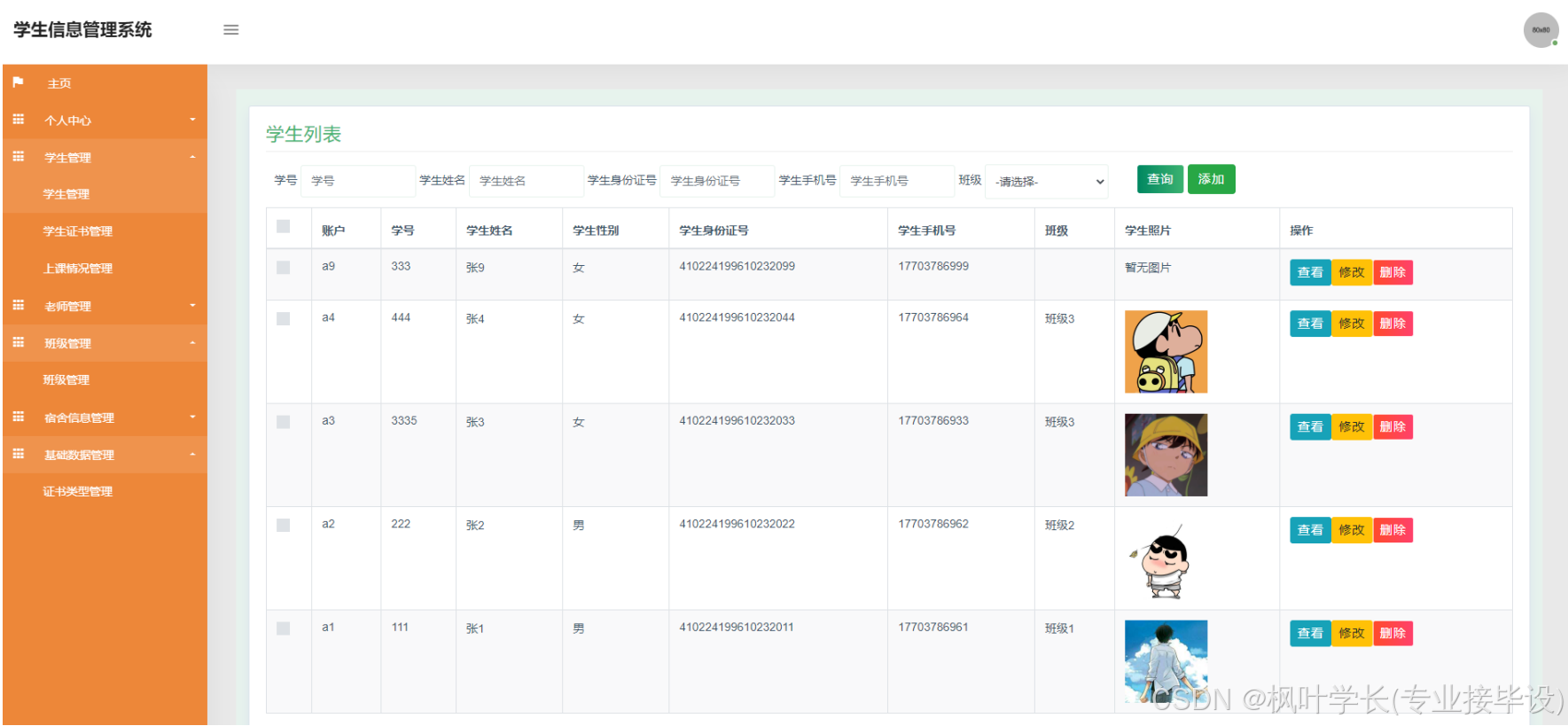View details of student 张2

point(1310,530)
